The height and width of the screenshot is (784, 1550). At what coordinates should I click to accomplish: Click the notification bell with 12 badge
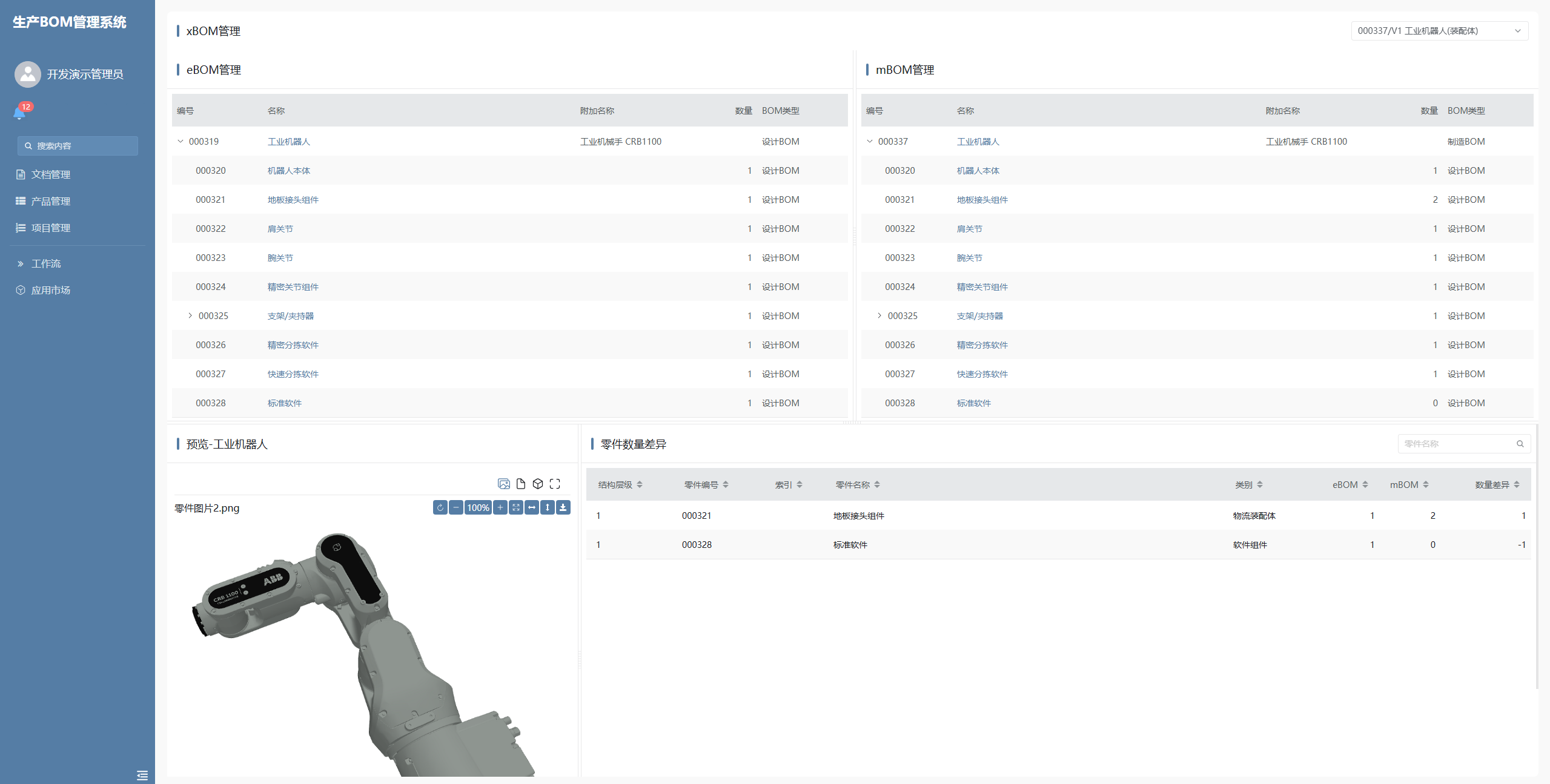tap(19, 113)
